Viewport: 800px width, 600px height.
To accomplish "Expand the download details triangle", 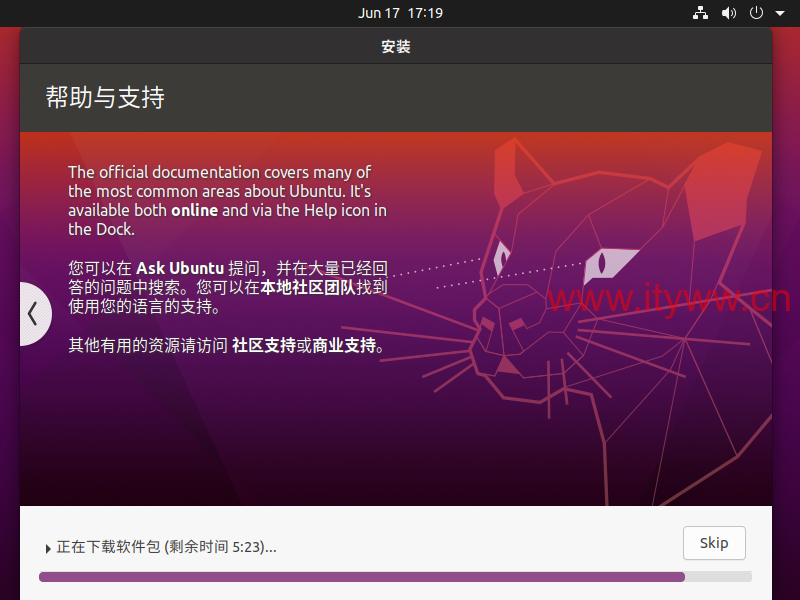I will pos(48,548).
